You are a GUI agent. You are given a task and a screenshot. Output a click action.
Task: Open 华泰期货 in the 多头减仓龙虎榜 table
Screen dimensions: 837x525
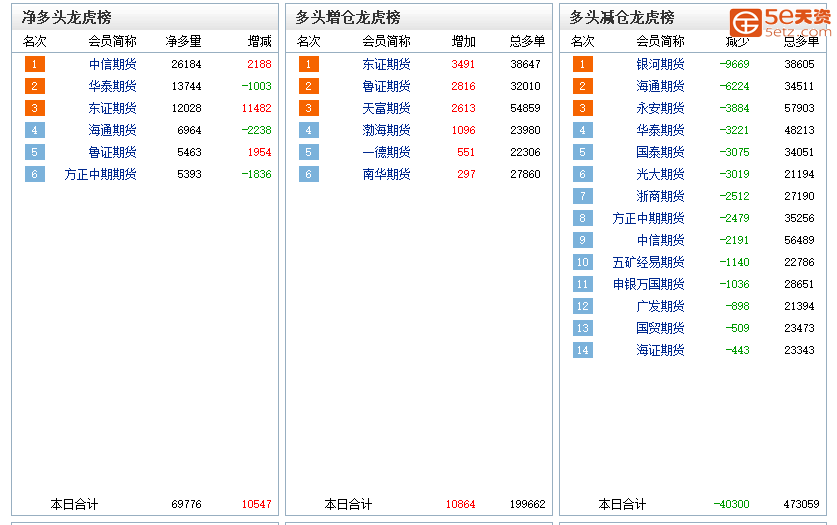tap(660, 130)
